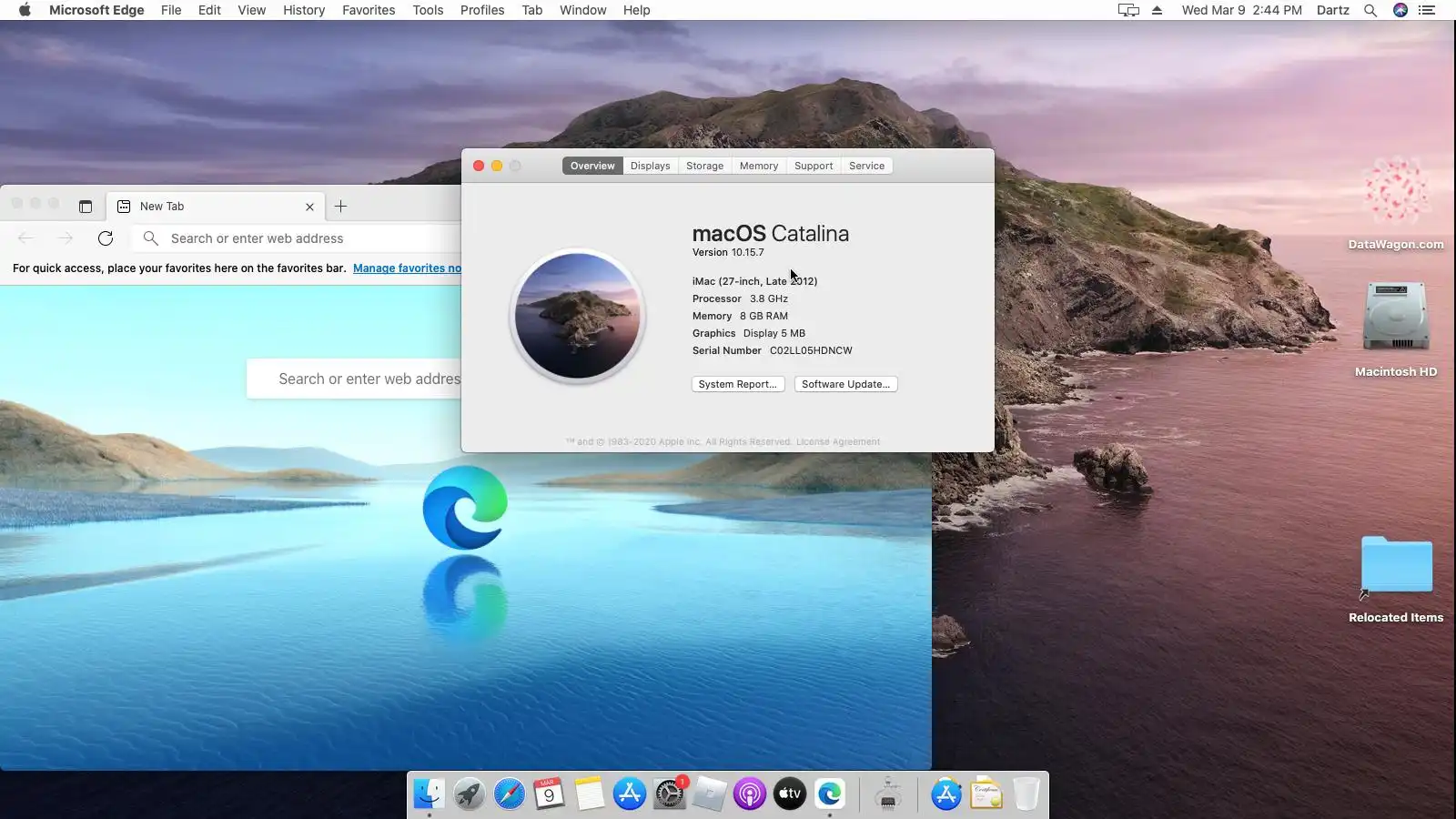This screenshot has height=819, width=1456.
Task: Launch the Podcasts app from the Dock
Action: [750, 794]
